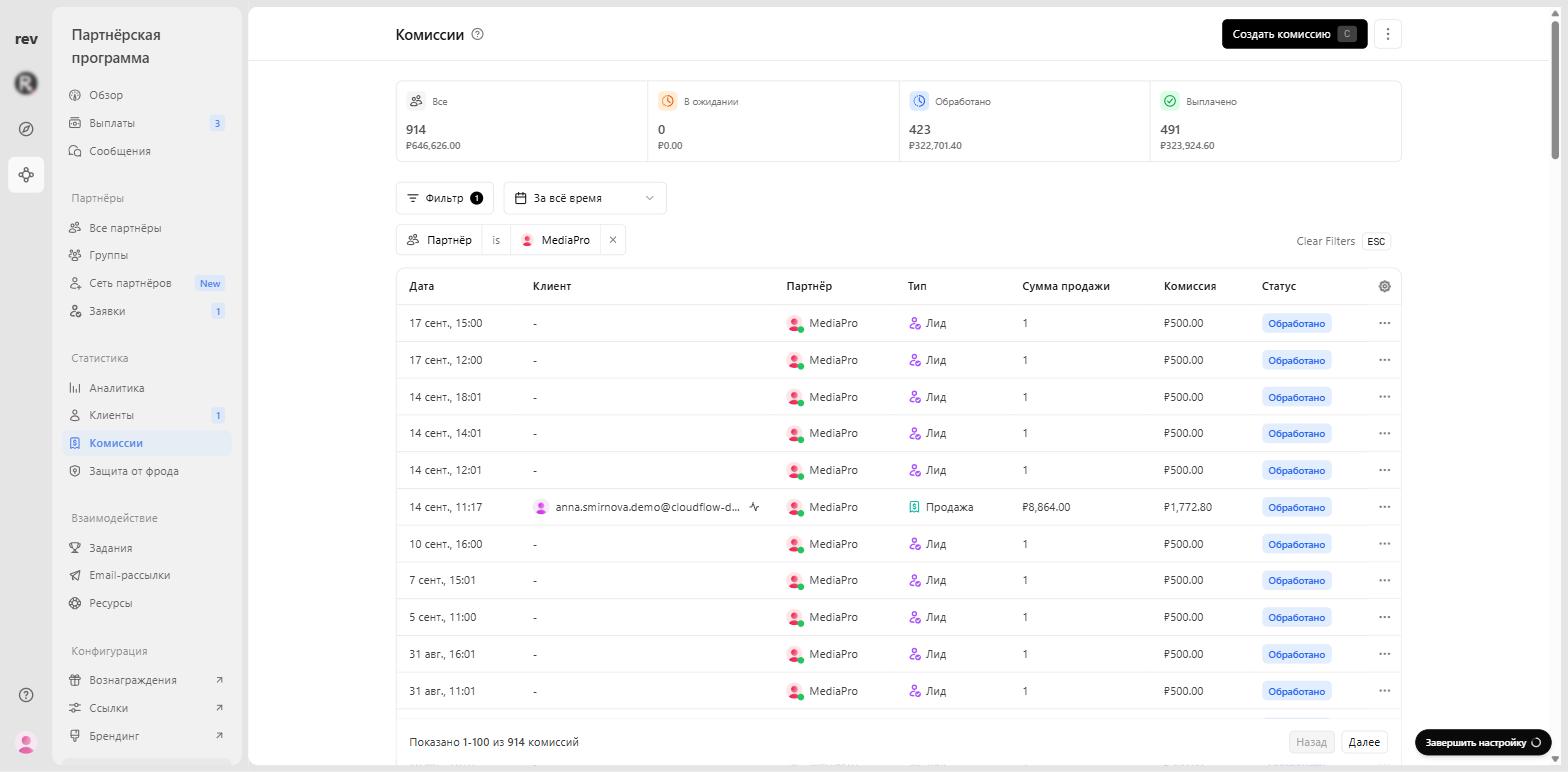Open row actions for 14 сент., 11:17 sale
The width and height of the screenshot is (1568, 772).
[x=1384, y=507]
